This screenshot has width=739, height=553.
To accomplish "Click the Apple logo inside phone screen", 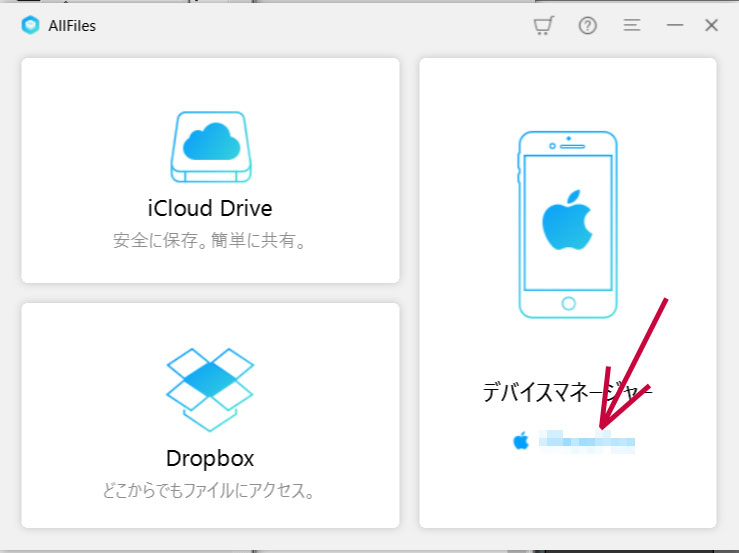I will pyautogui.click(x=567, y=220).
